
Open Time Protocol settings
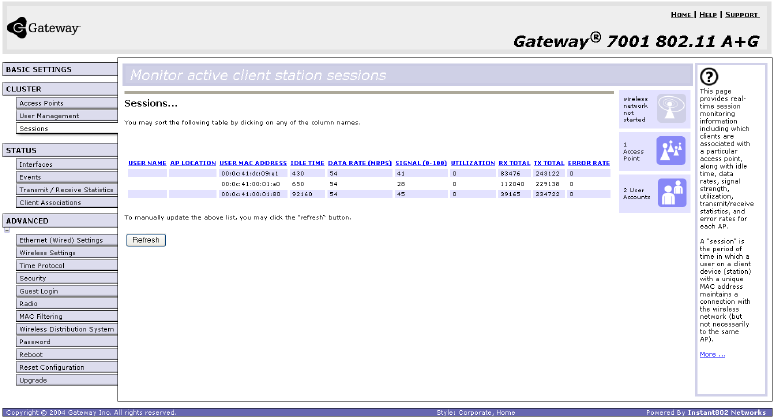click(67, 266)
